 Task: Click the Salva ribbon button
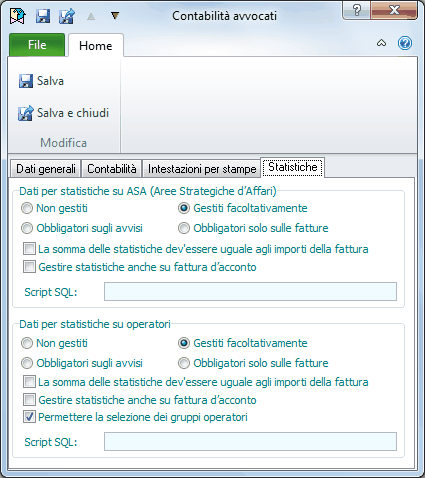click(x=41, y=81)
